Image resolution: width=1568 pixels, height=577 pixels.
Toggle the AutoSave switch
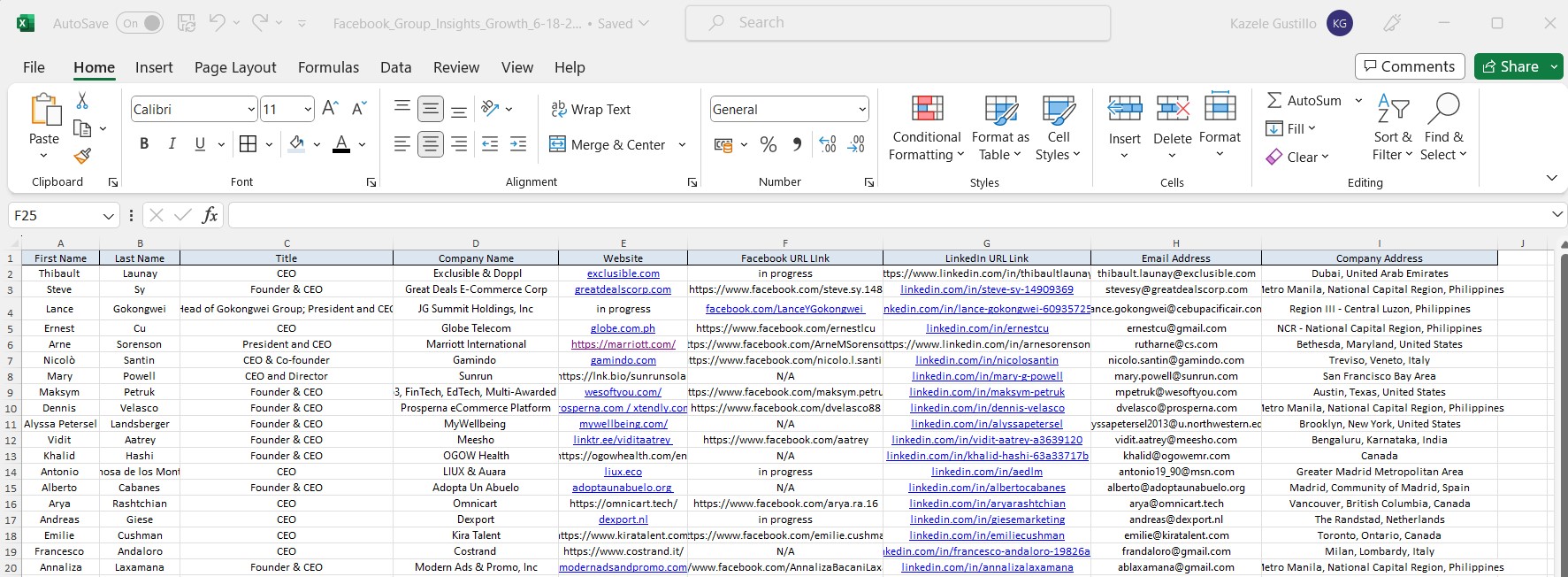(140, 23)
